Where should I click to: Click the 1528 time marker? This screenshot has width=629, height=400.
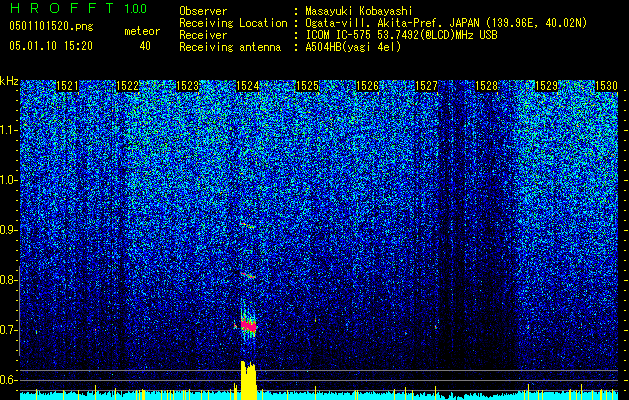coord(487,86)
